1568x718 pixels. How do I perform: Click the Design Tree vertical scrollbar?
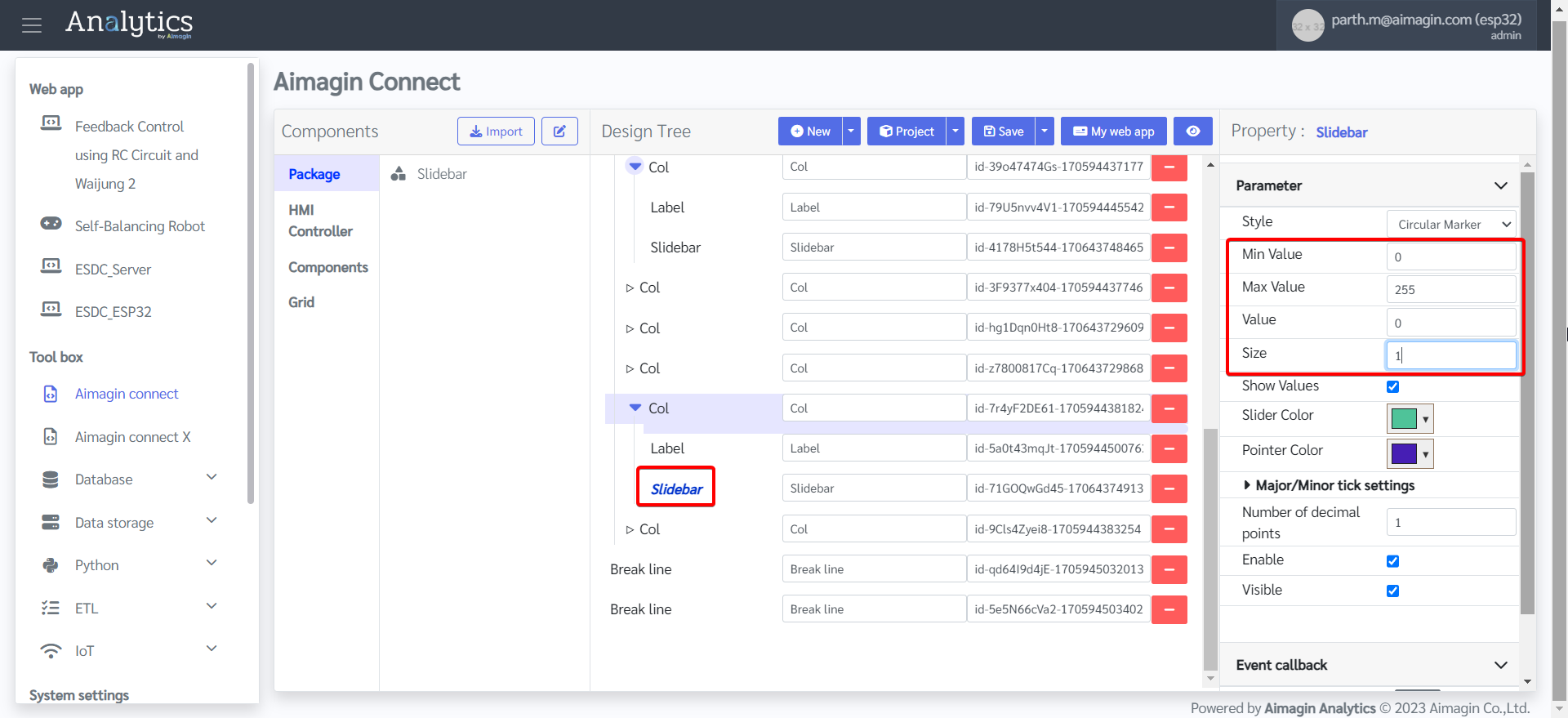(1210, 549)
